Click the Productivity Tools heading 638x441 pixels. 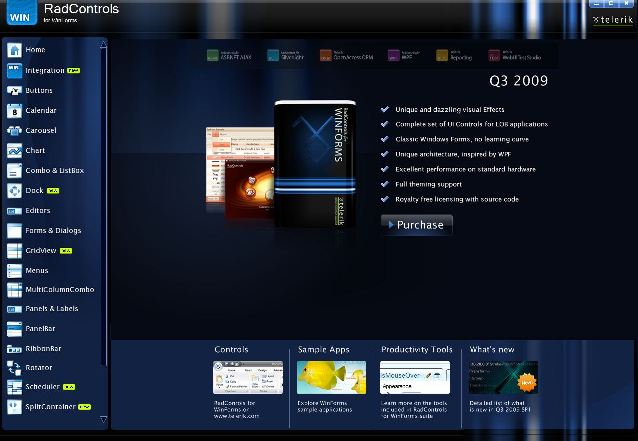tap(417, 349)
